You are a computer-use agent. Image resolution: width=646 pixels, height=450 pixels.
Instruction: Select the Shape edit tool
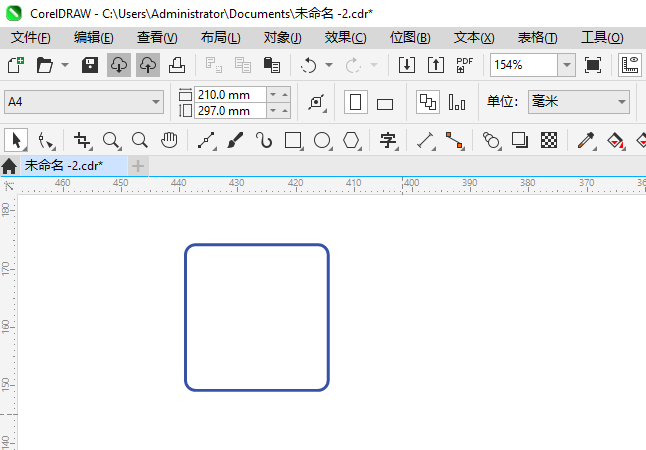tap(46, 140)
